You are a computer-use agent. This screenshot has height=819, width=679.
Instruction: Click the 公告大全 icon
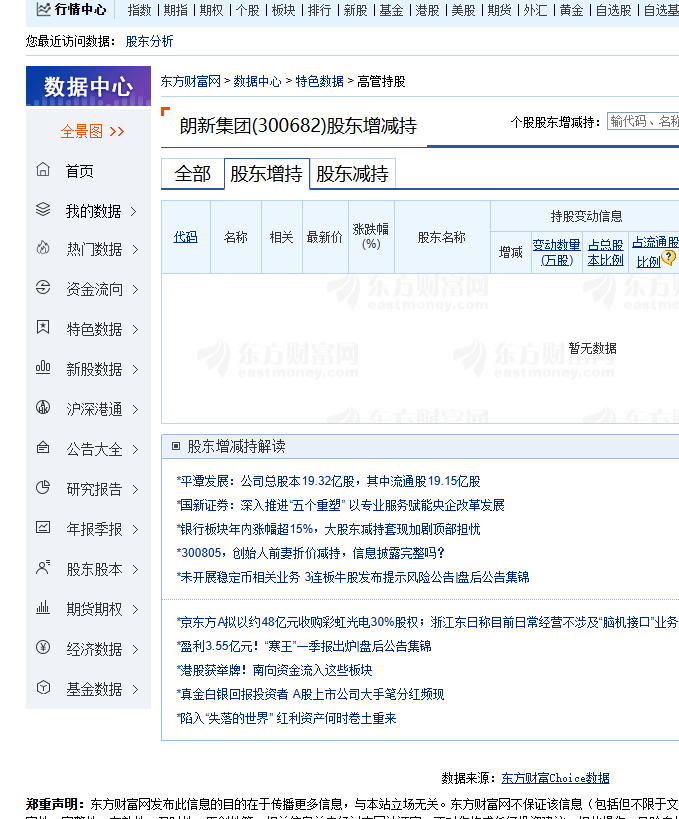pos(43,448)
